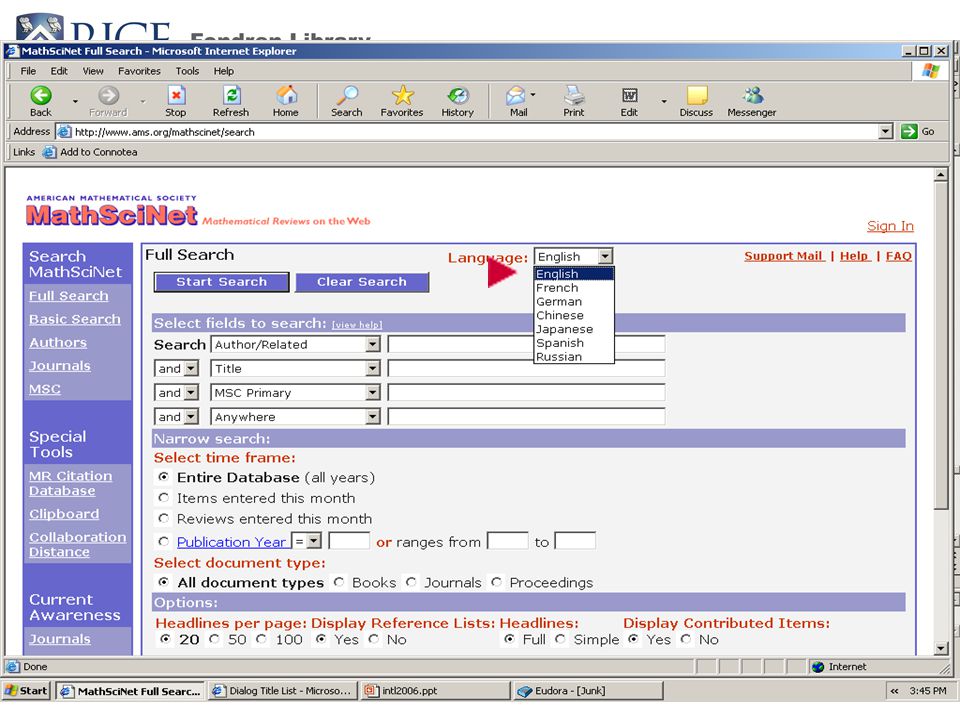Open the MR Citation Database link
Screen dimensions: 960x720
click(70, 483)
